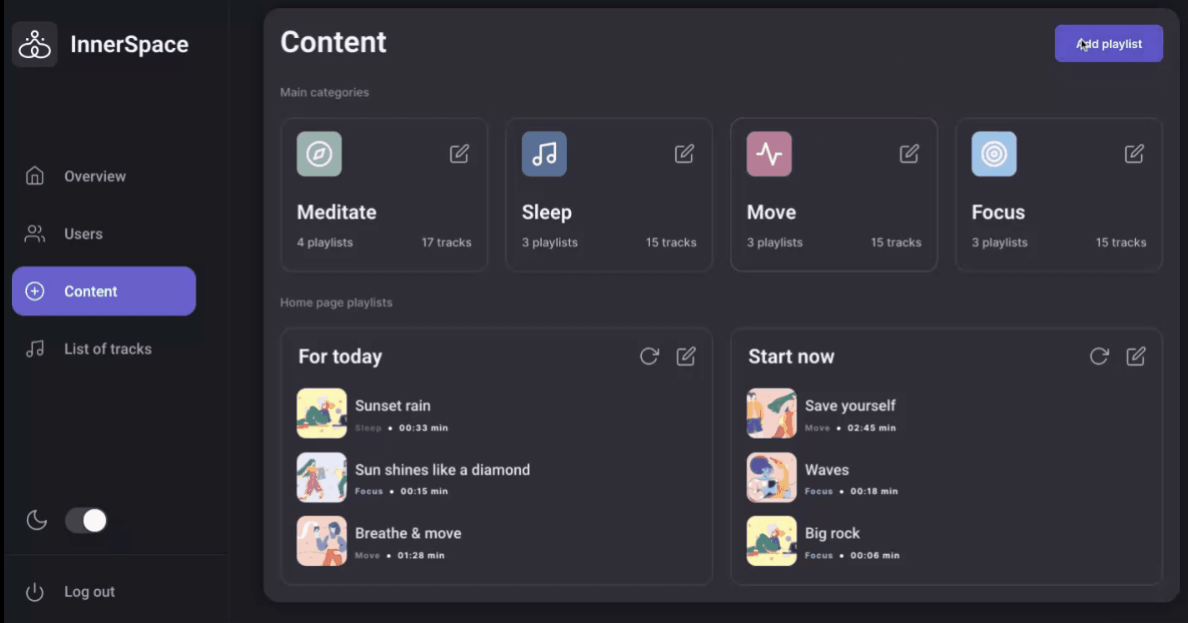Log out of the app

point(89,592)
